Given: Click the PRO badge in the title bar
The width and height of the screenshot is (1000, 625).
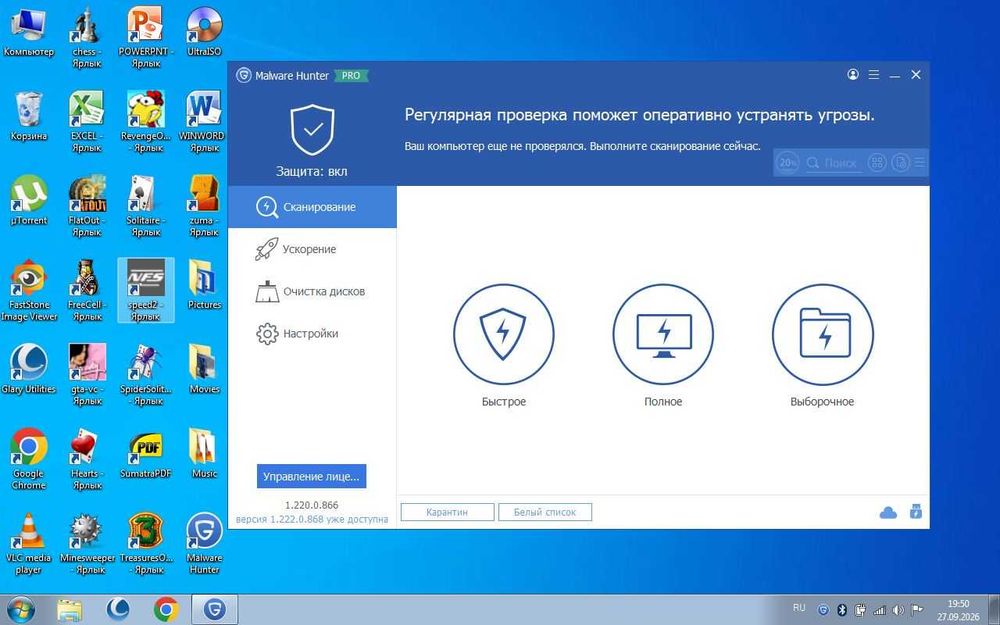Looking at the screenshot, I should [x=351, y=75].
